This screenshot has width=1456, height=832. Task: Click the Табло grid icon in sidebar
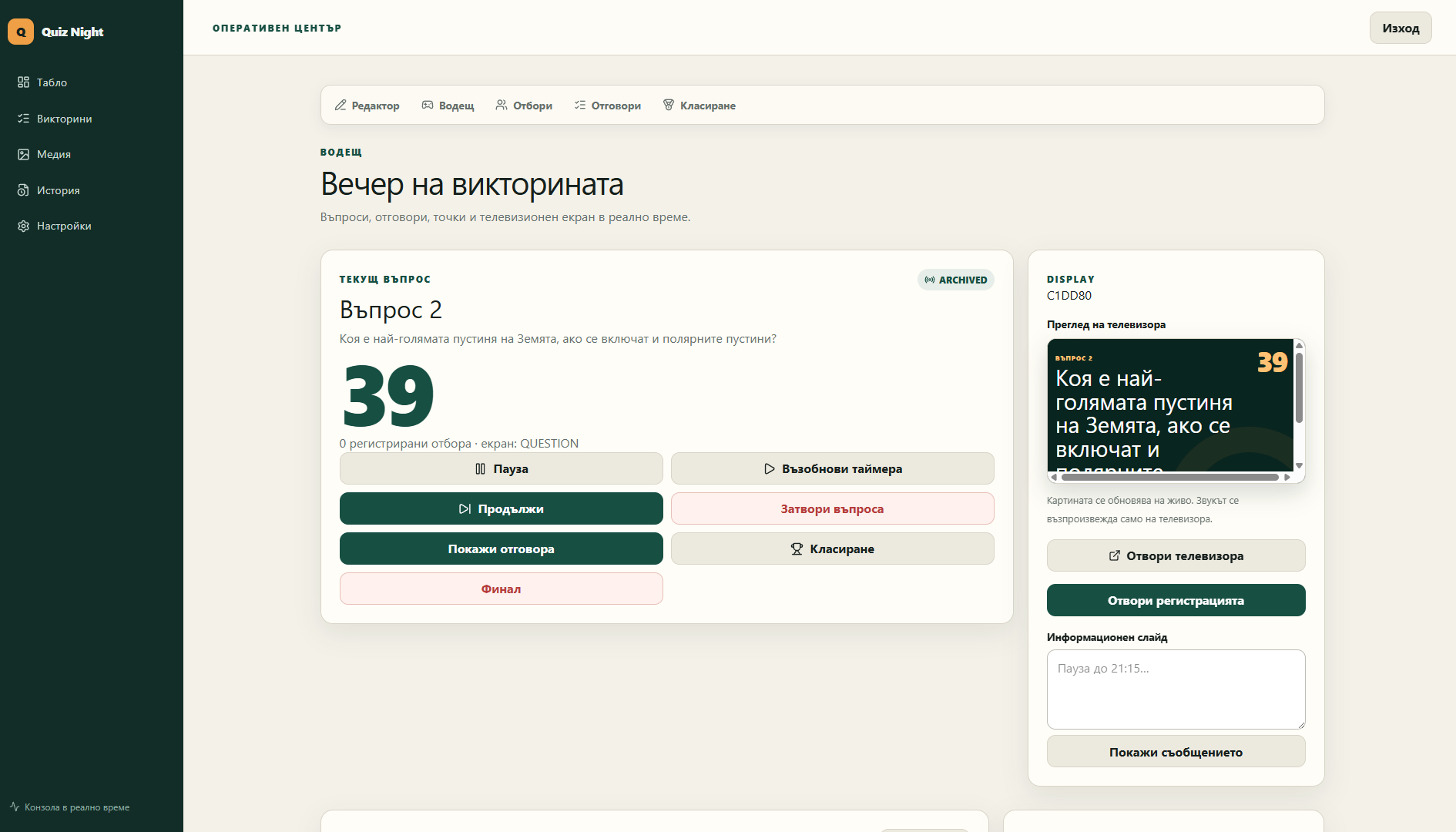(24, 82)
